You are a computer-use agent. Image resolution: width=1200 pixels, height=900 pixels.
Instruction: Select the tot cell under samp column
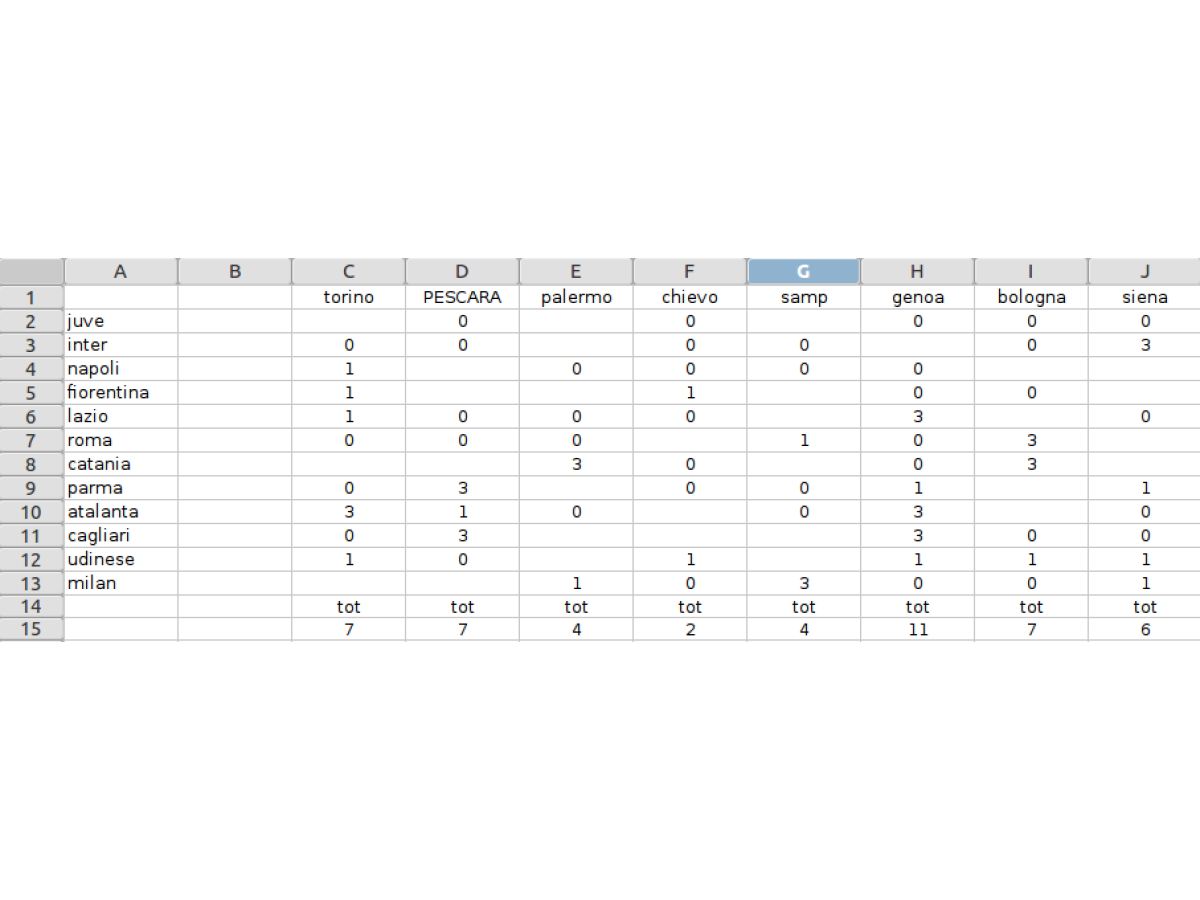pos(803,606)
